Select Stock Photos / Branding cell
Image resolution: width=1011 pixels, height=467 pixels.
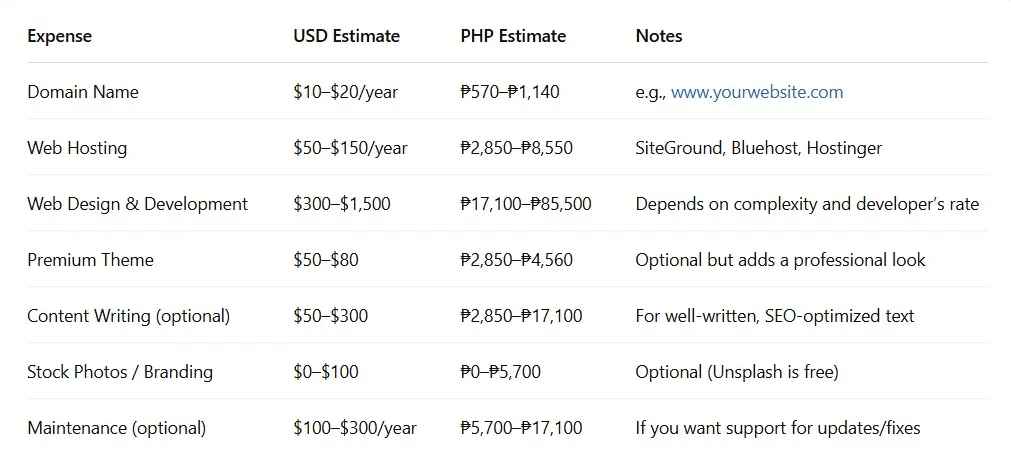[x=120, y=372]
